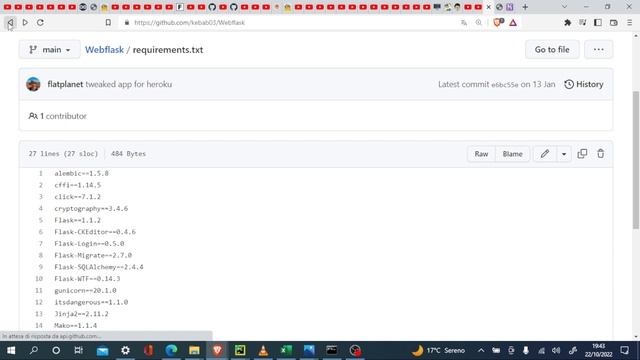The height and width of the screenshot is (360, 640).
Task: Open the browser hamburger menu
Action: [x=630, y=23]
